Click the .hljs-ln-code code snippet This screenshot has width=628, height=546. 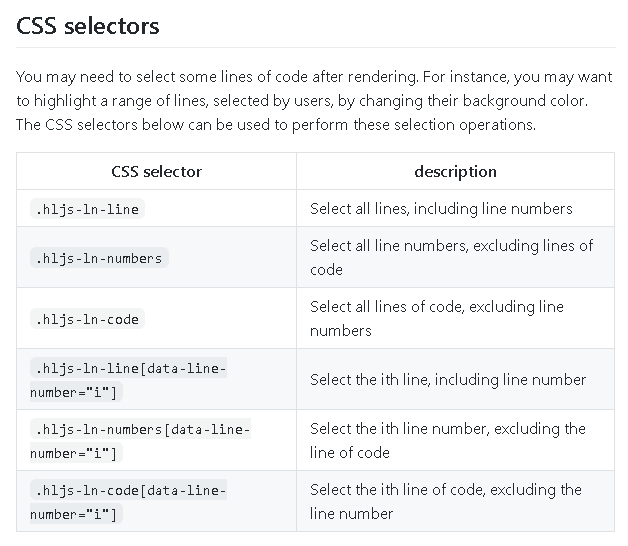coord(87,319)
